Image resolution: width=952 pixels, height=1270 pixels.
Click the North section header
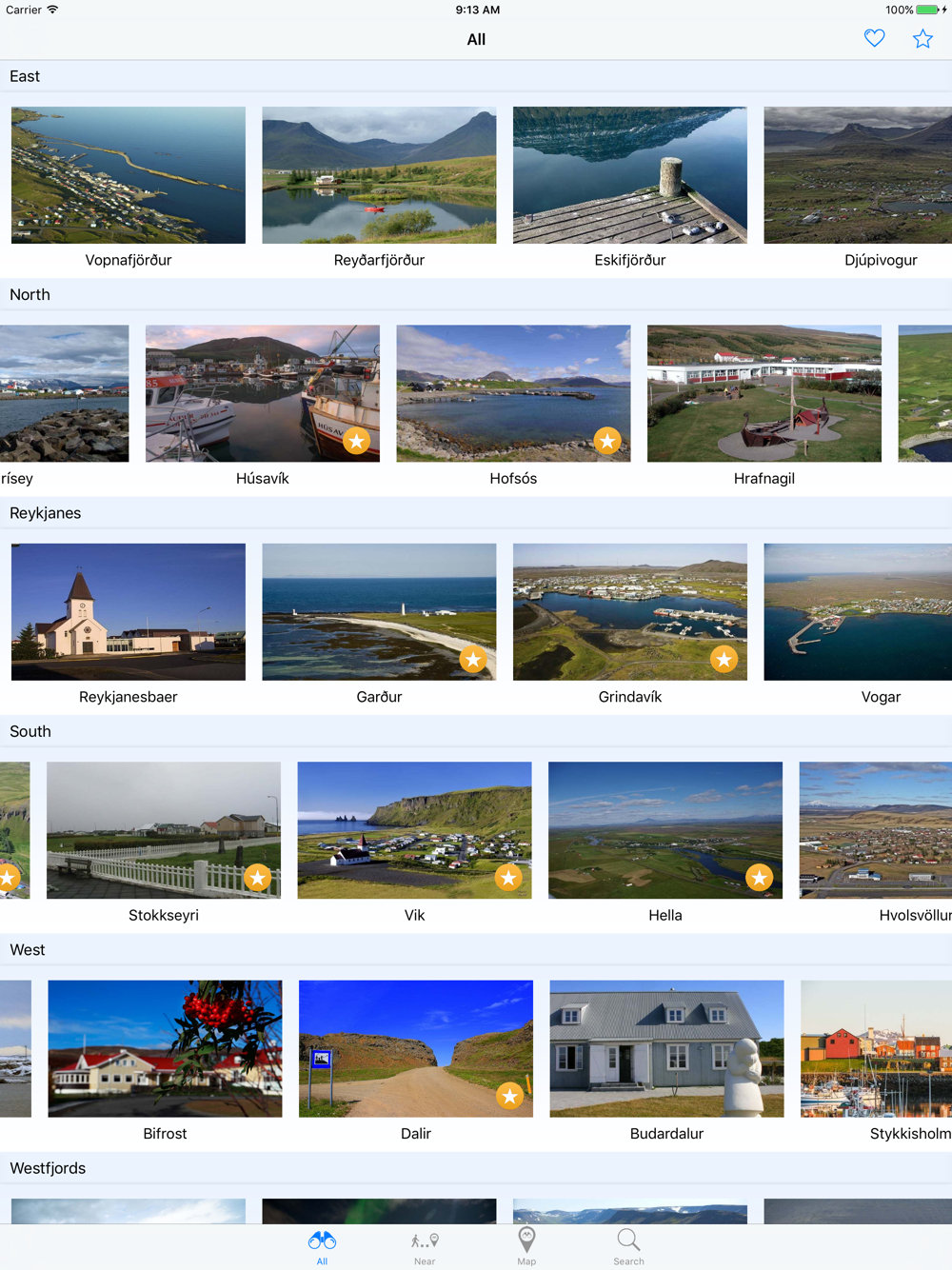pyautogui.click(x=476, y=294)
